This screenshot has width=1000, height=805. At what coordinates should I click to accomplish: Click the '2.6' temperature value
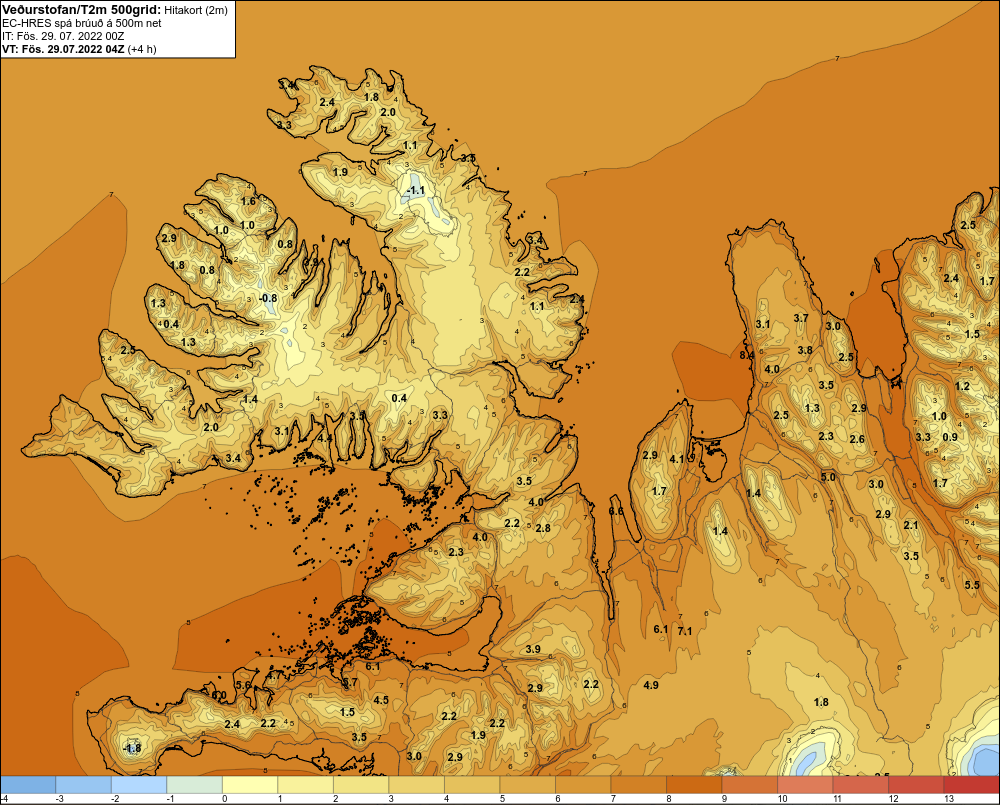857,439
